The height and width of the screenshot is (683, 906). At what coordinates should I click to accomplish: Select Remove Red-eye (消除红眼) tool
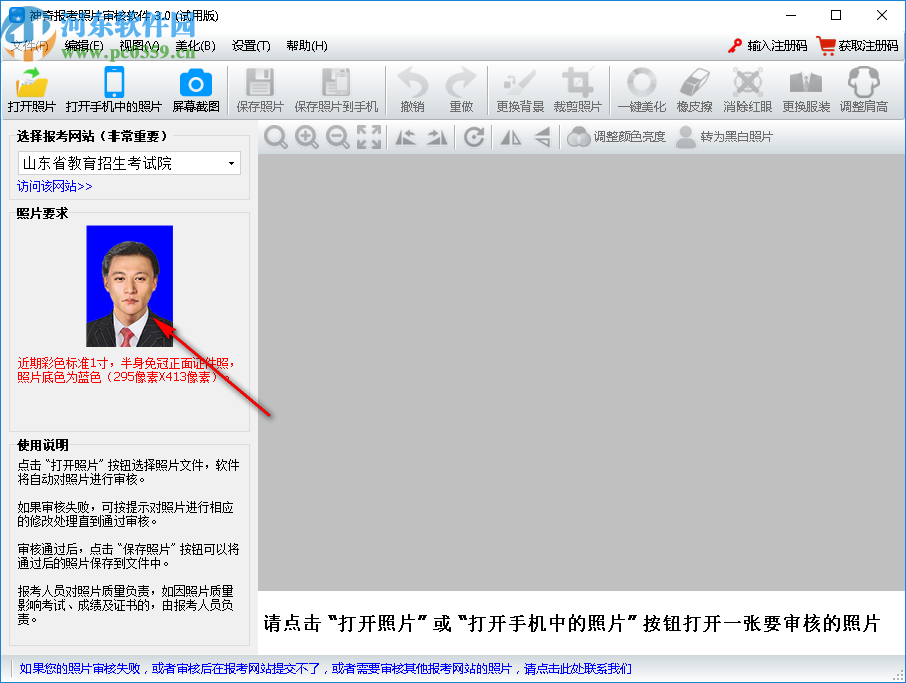[x=748, y=90]
